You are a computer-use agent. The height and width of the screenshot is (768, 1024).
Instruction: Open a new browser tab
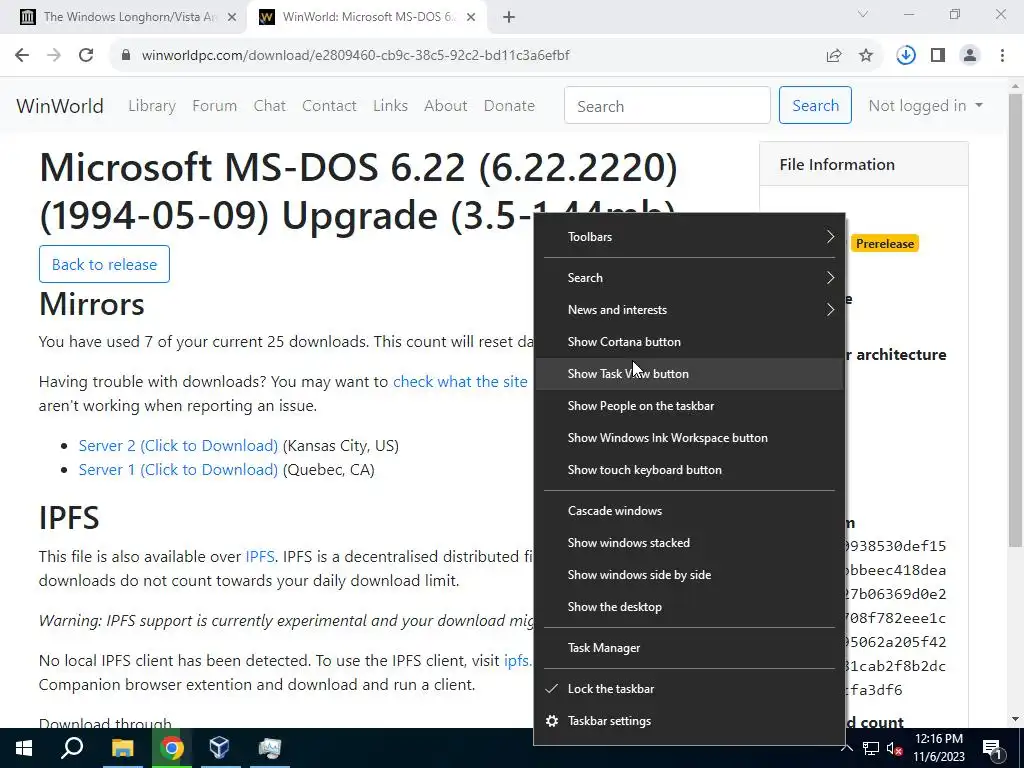[509, 17]
